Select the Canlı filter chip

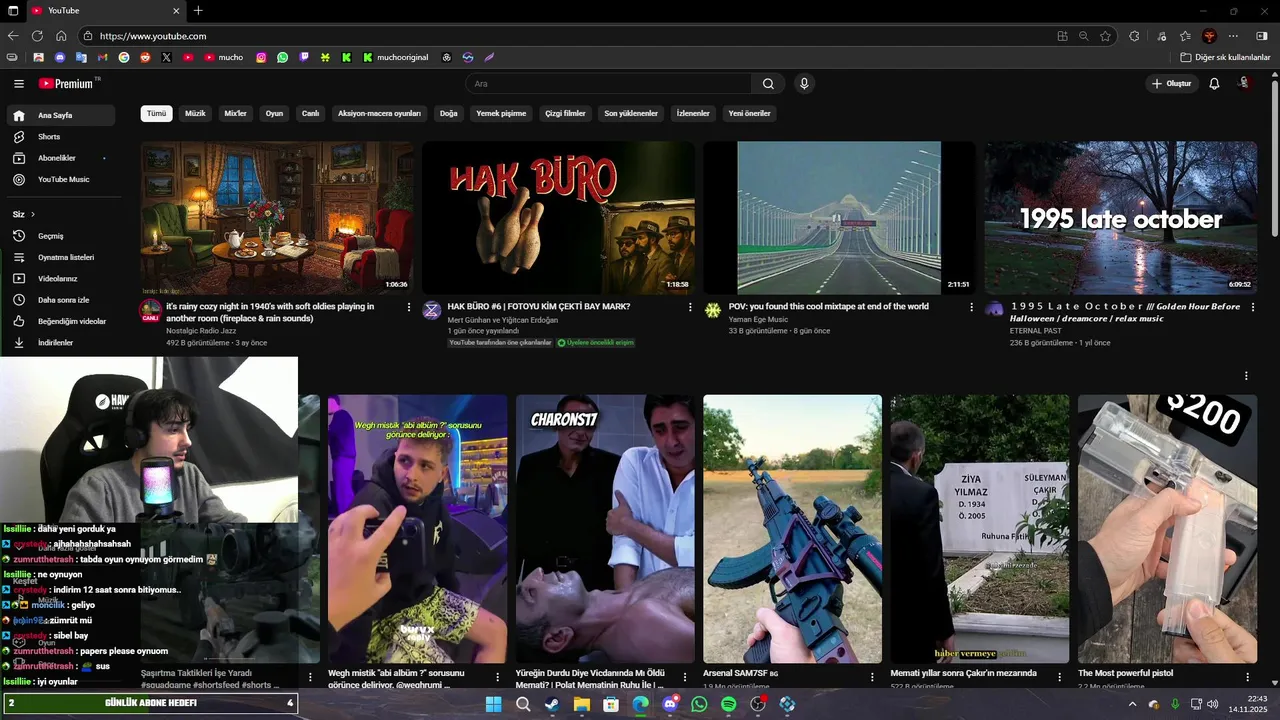click(310, 114)
